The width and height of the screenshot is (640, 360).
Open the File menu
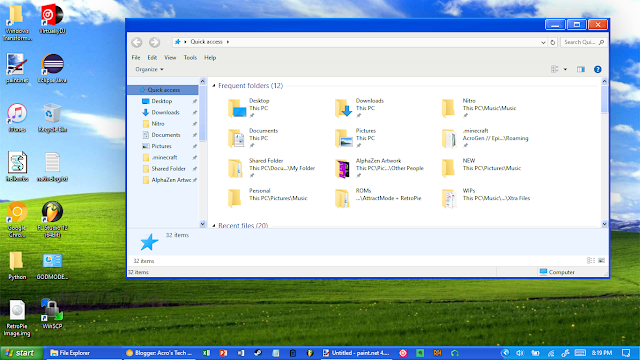coord(136,58)
